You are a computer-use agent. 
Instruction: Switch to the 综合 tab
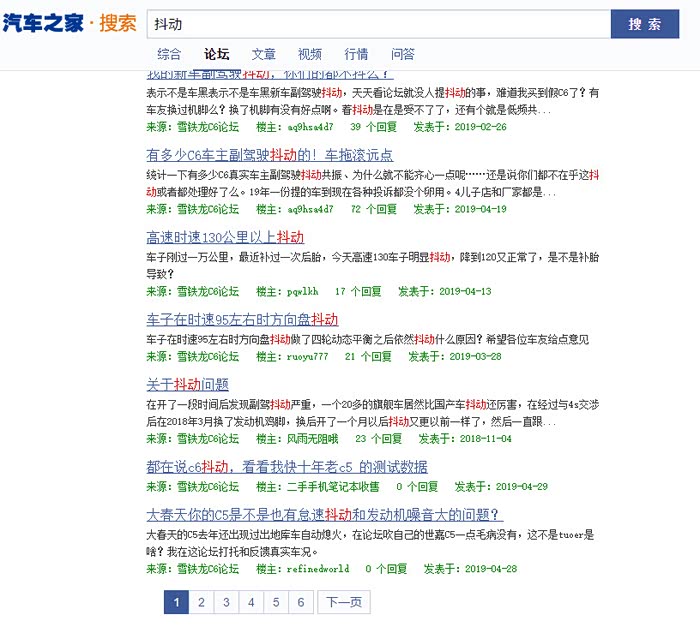coord(169,54)
